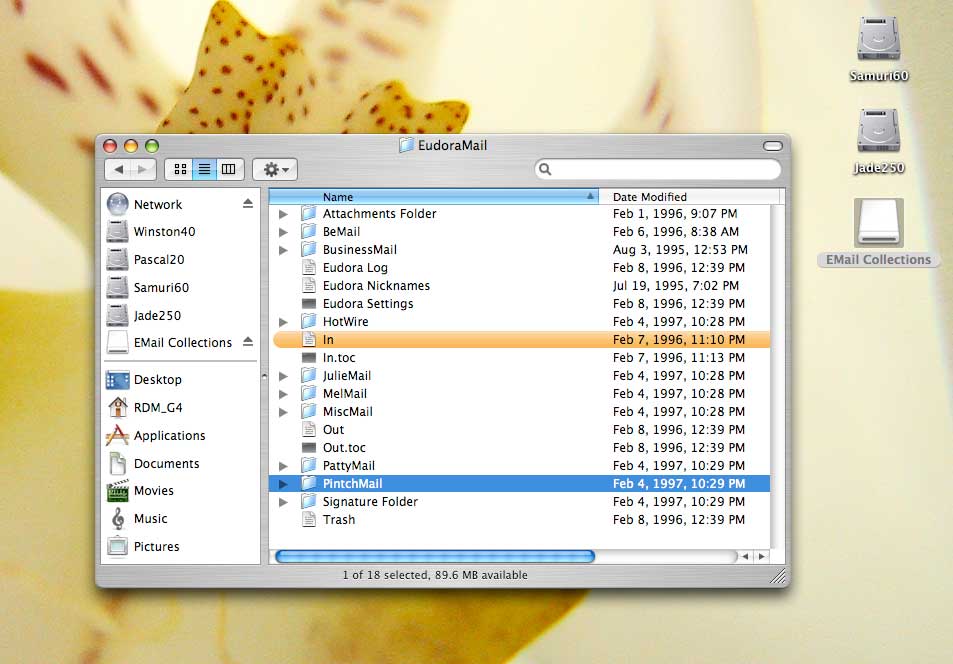Switch to list view
The width and height of the screenshot is (953, 664).
click(x=205, y=169)
